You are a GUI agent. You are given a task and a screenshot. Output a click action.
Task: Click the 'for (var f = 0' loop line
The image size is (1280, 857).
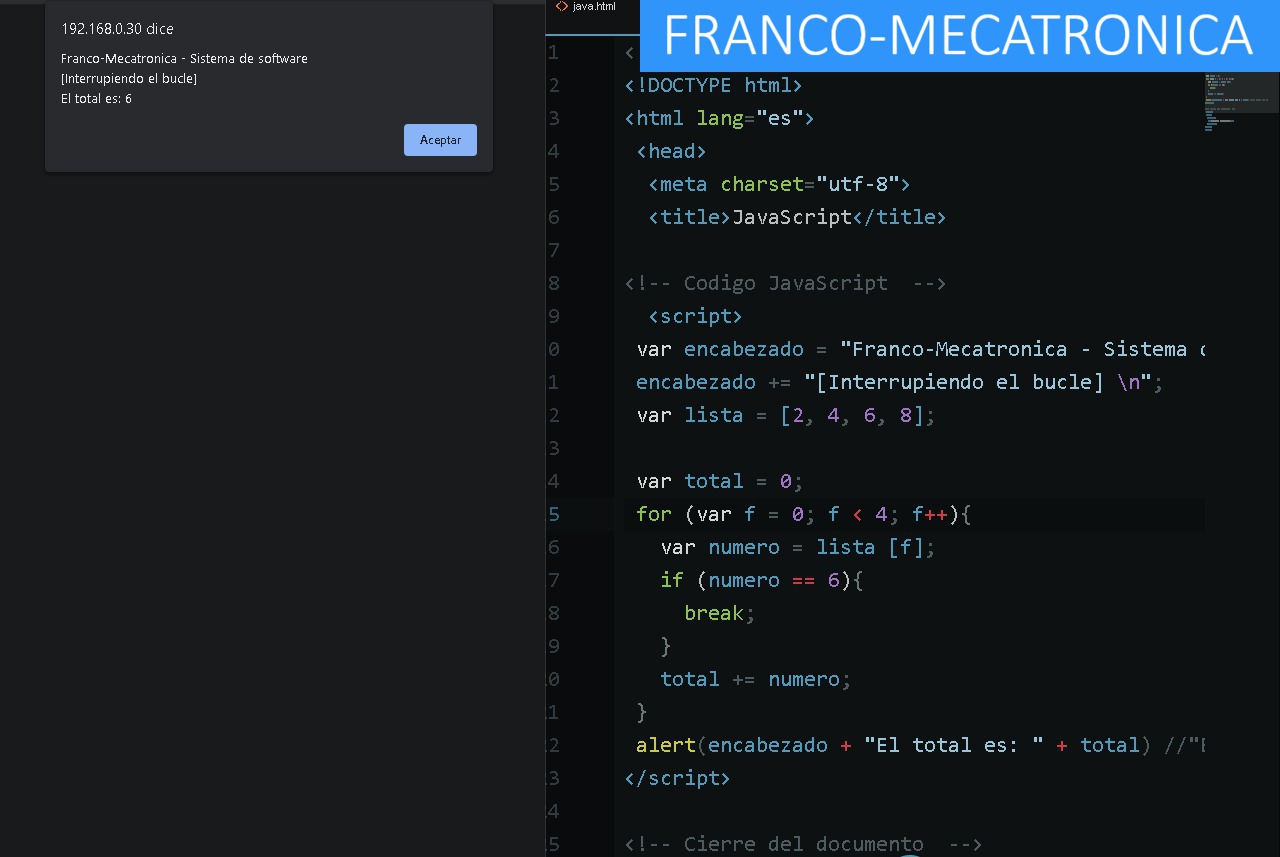click(x=804, y=514)
